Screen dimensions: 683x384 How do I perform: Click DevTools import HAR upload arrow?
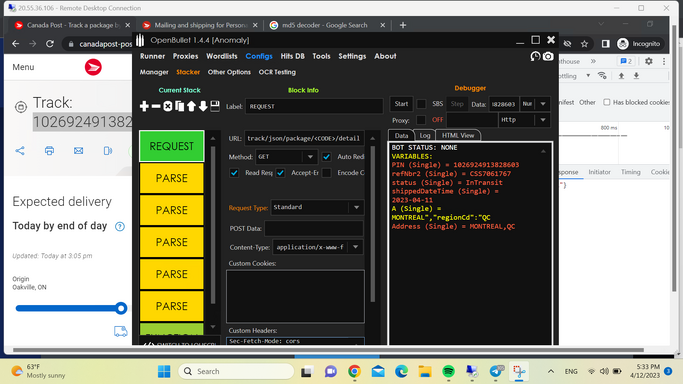(x=622, y=76)
